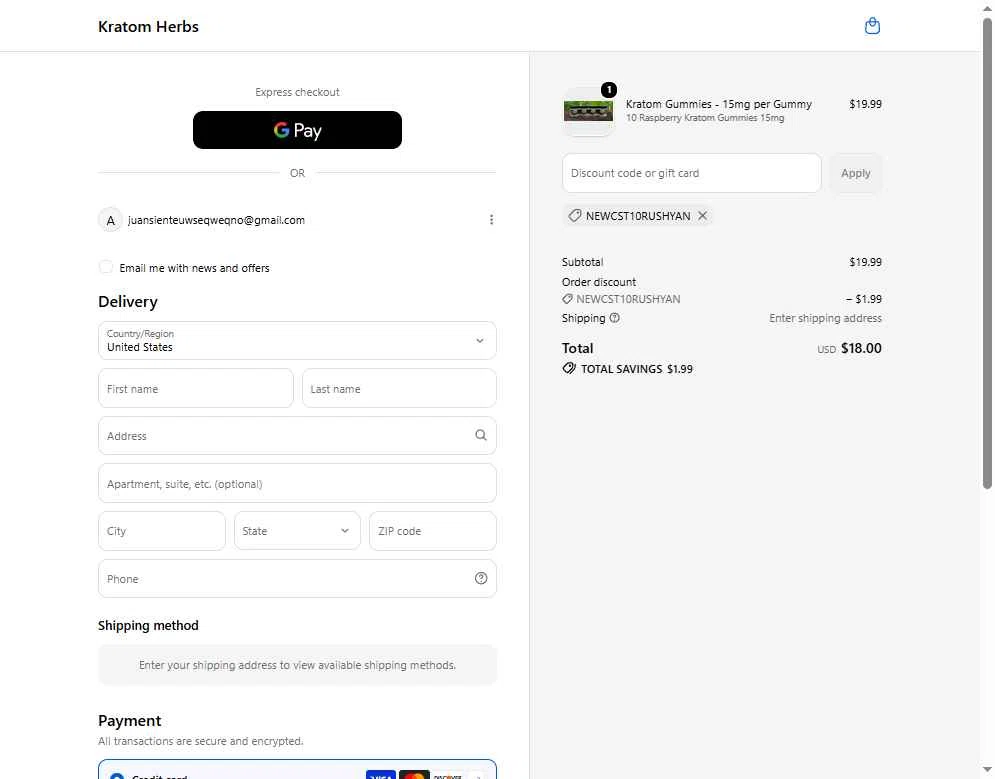This screenshot has height=779, width=995.
Task: Click the address search magnifier icon
Action: tap(480, 435)
